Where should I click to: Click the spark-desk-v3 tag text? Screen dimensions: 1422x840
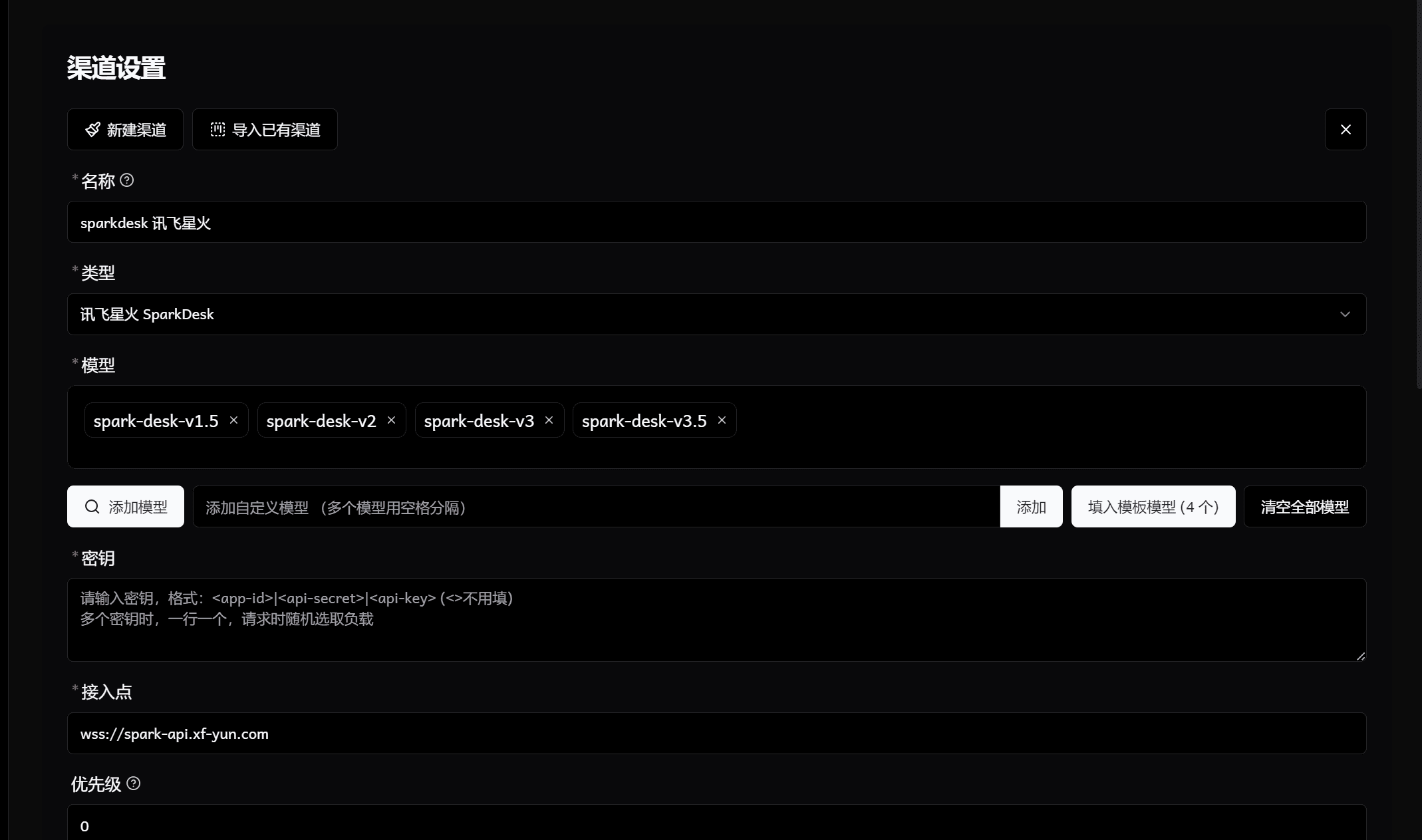[479, 421]
